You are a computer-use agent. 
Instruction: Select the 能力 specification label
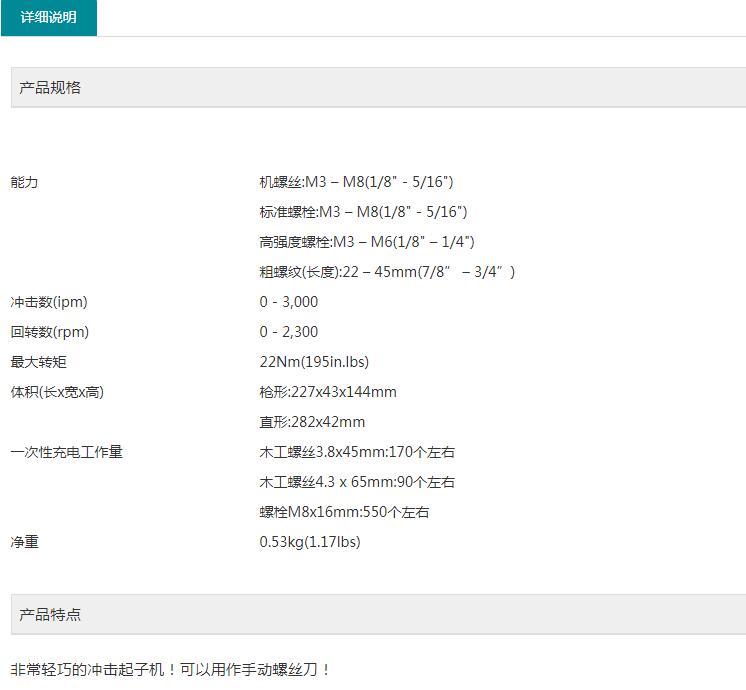(24, 182)
